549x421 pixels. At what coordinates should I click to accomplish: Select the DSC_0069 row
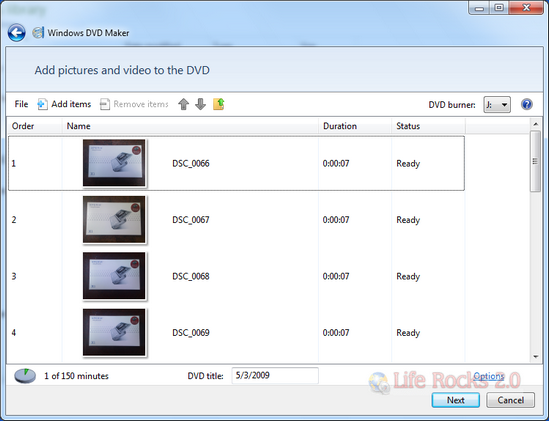coord(237,333)
